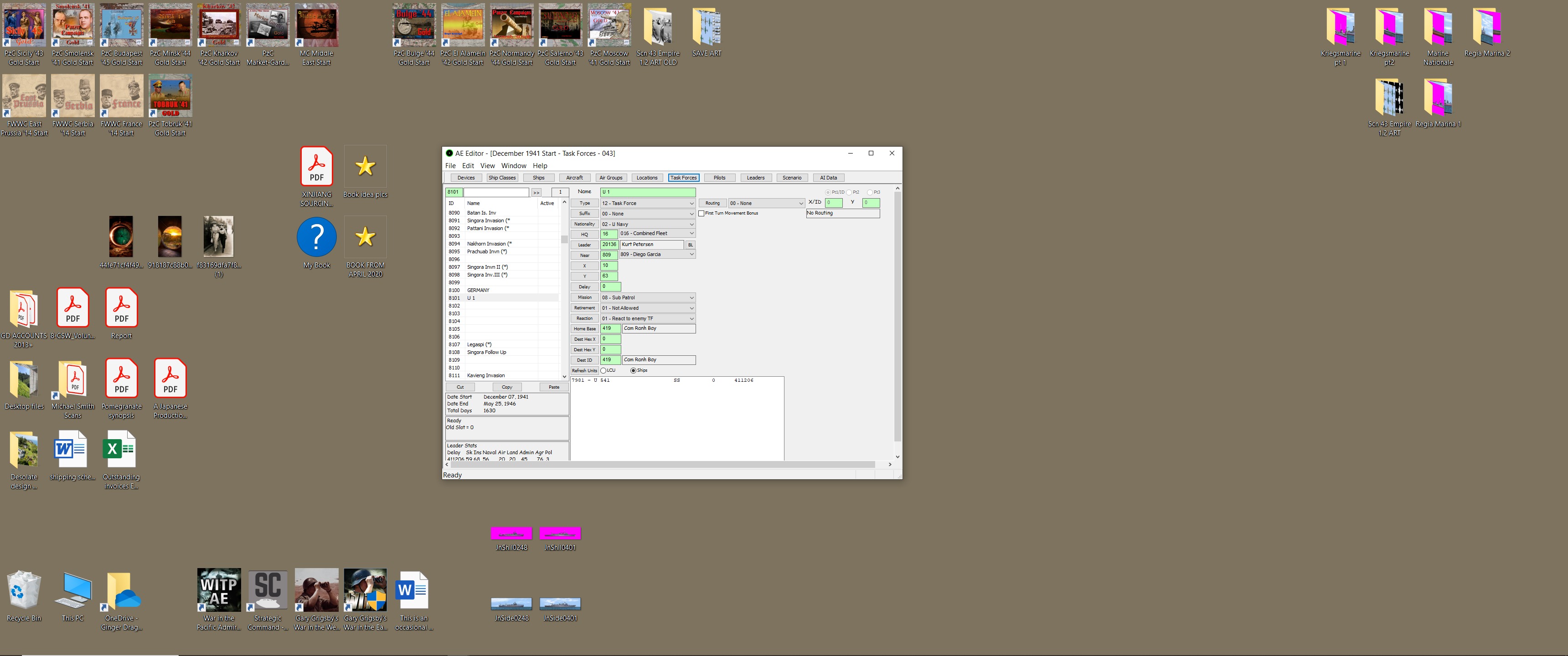Click the Name field containing U 1
This screenshot has height=656, width=1568.
coord(648,192)
